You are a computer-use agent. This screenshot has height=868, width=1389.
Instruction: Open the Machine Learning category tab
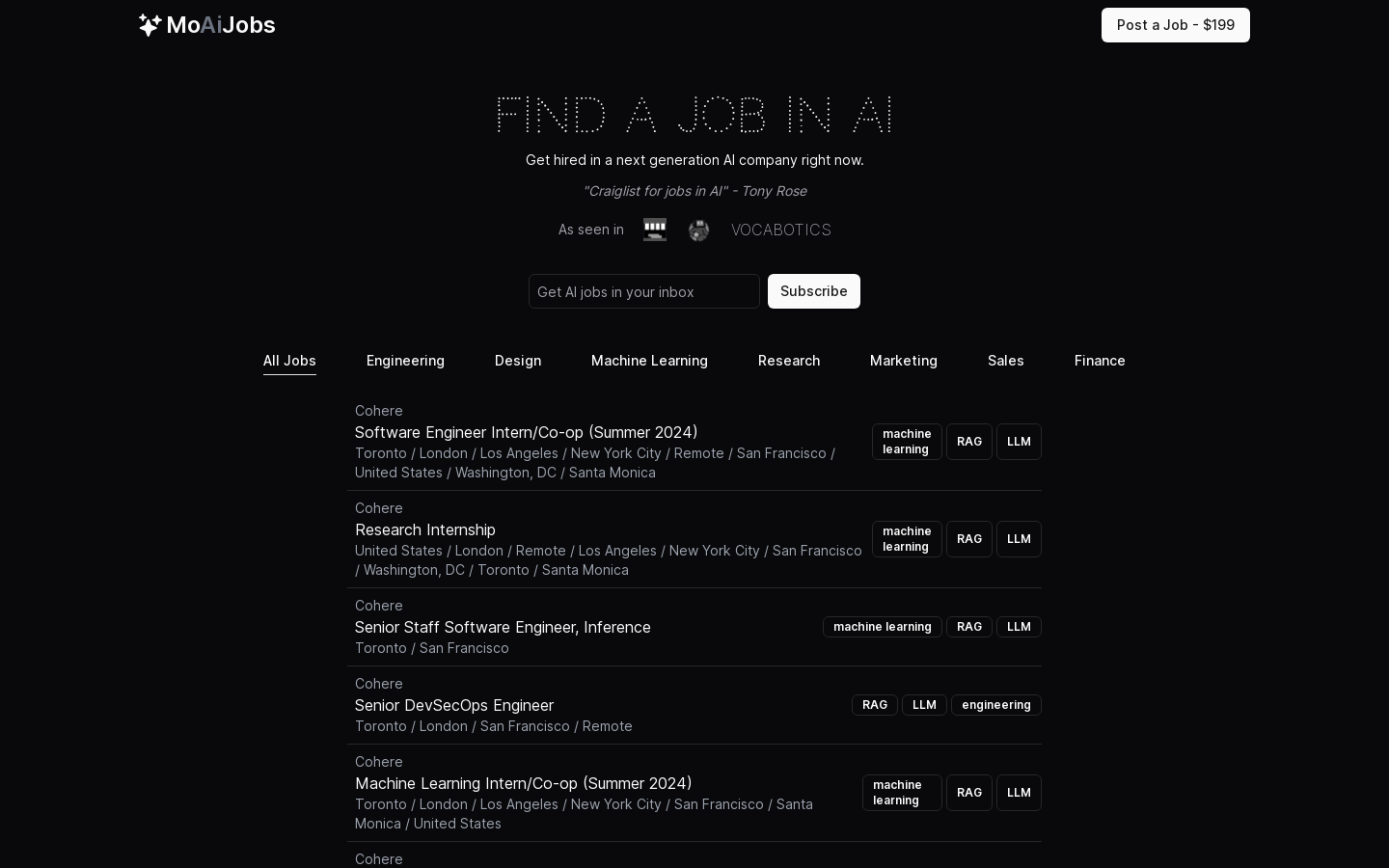pos(649,361)
